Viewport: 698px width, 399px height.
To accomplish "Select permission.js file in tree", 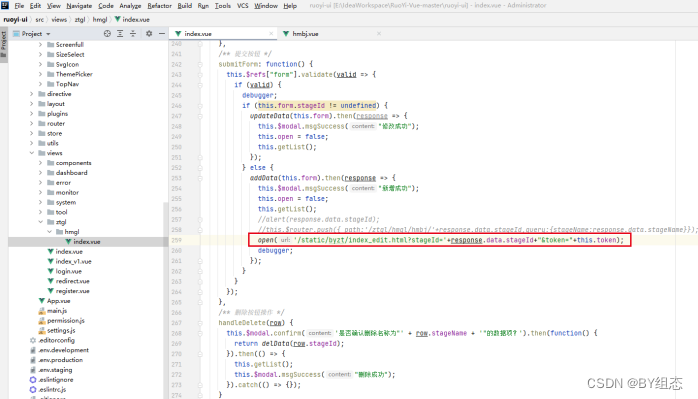I will [65, 321].
